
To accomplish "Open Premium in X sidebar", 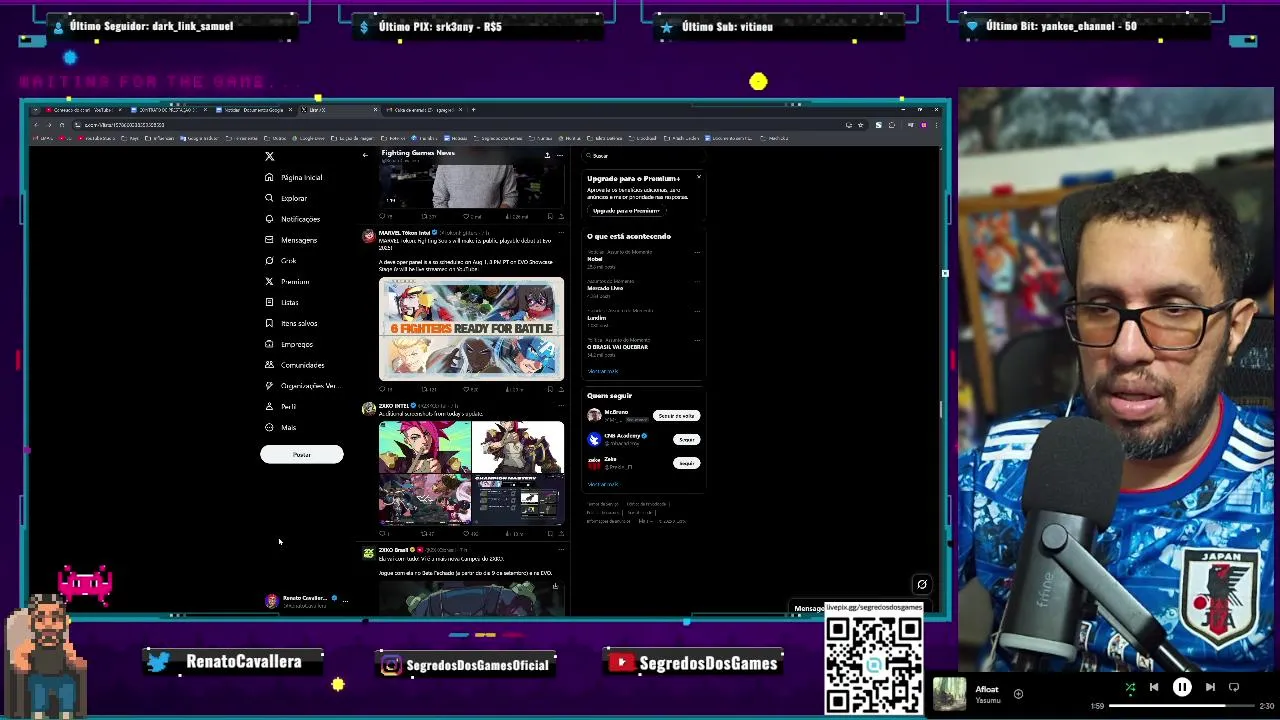I will click(x=287, y=282).
